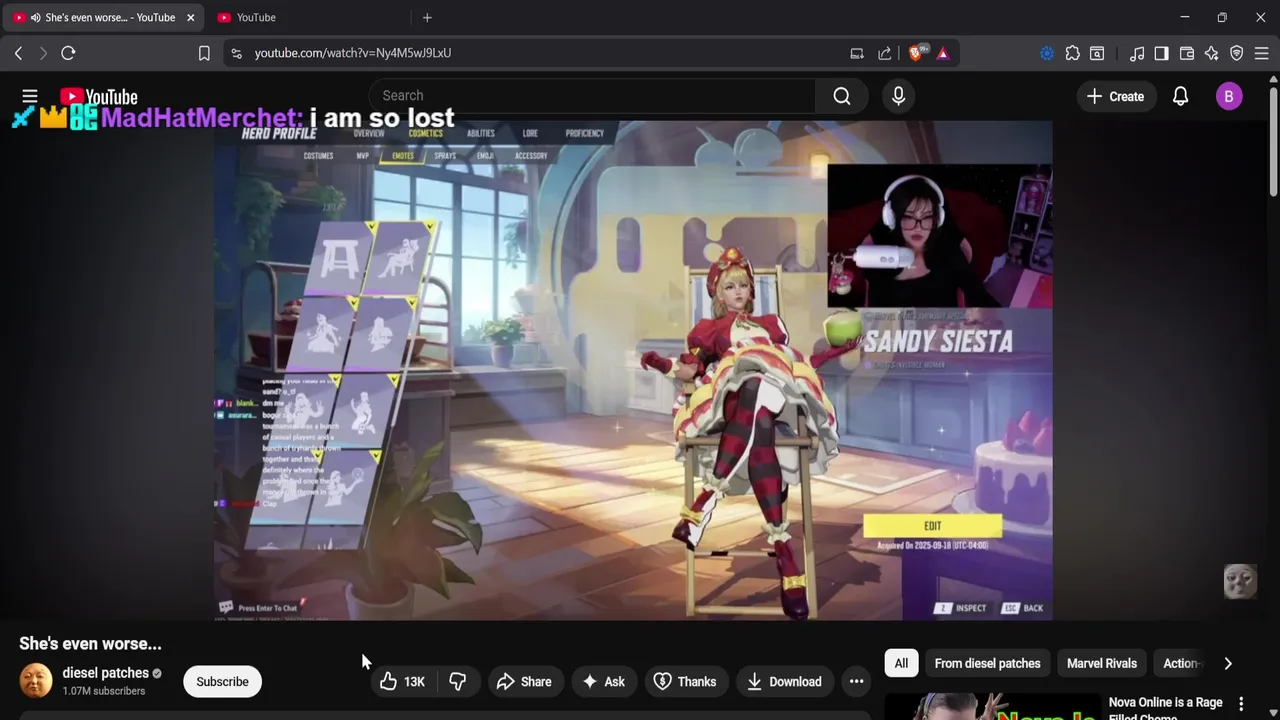Select the All filter chip

901,663
